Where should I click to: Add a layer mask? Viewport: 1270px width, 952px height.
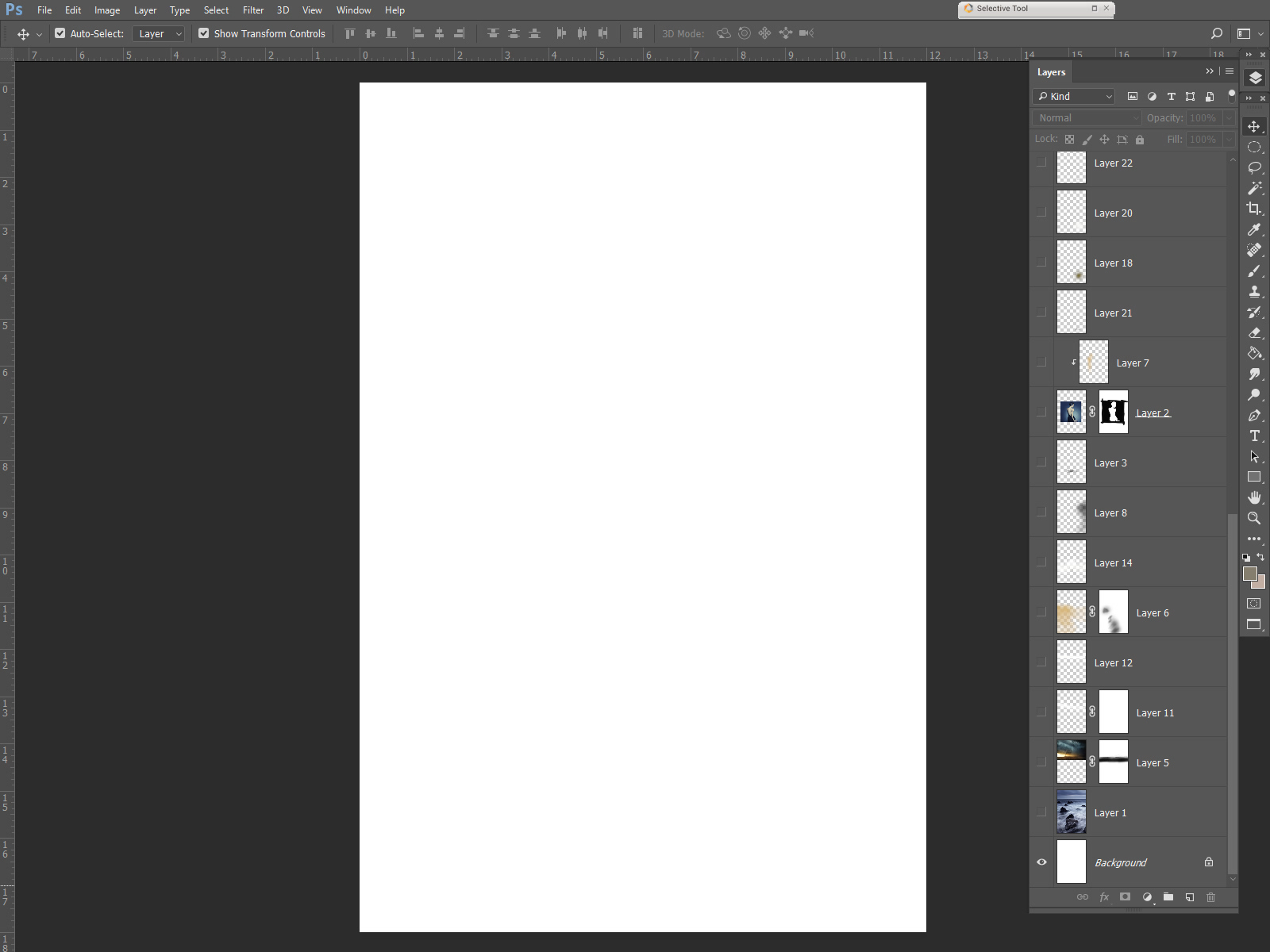pyautogui.click(x=1125, y=897)
